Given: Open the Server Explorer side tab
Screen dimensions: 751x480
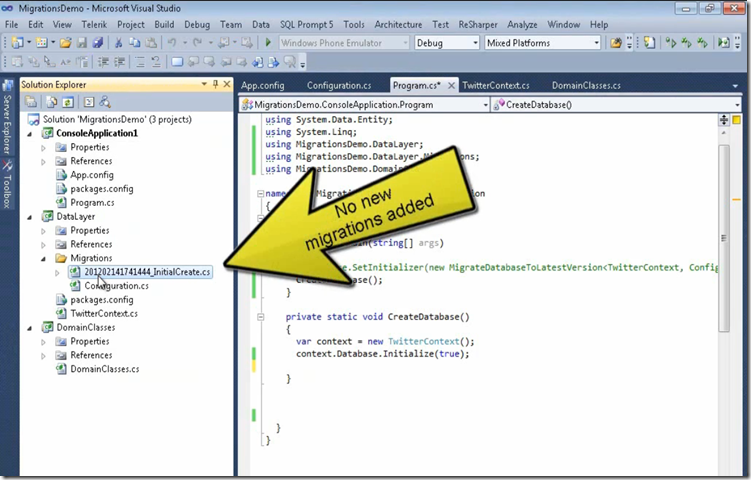Looking at the screenshot, I should click(x=7, y=117).
